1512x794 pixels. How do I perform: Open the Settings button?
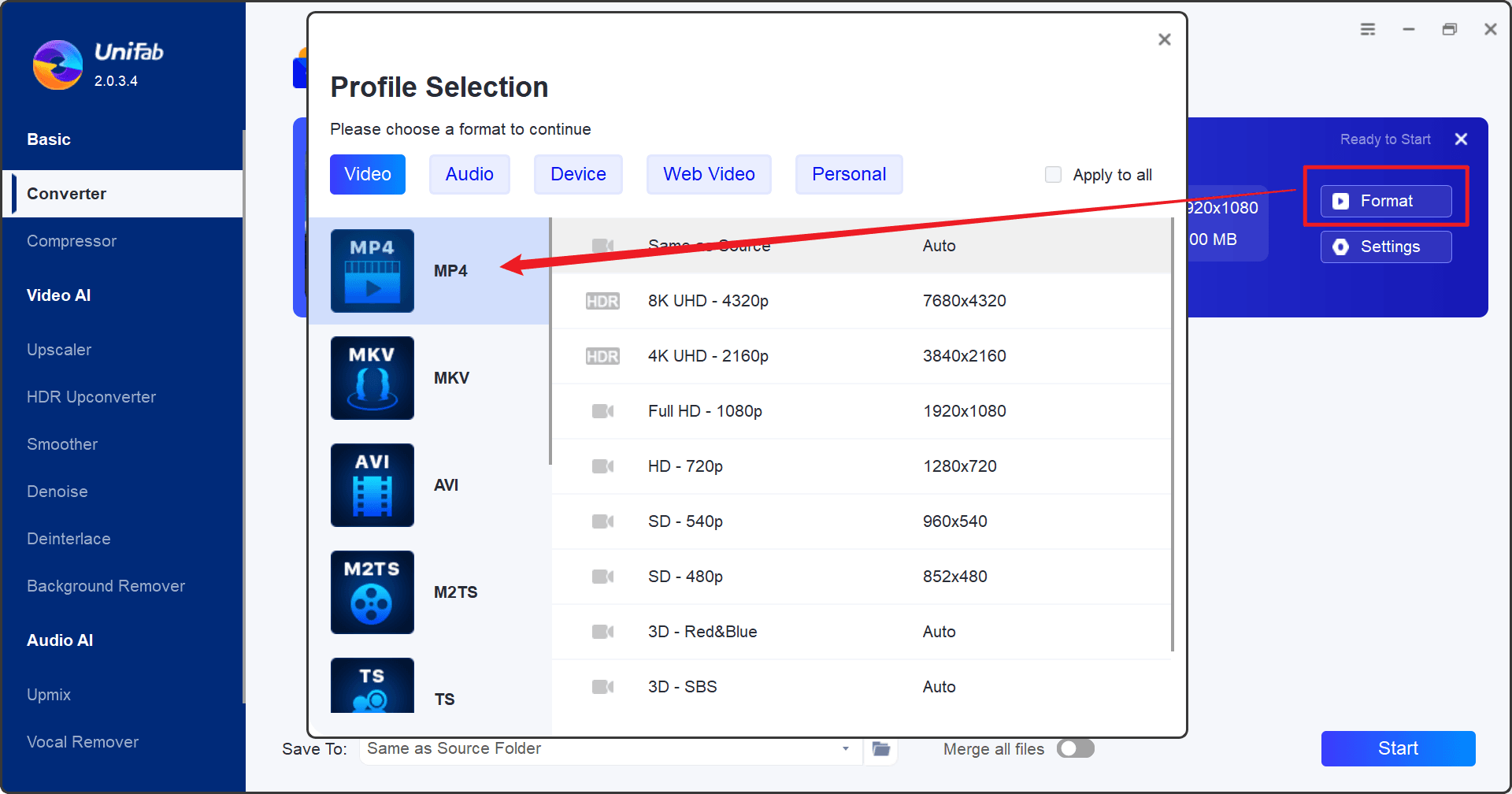1385,247
